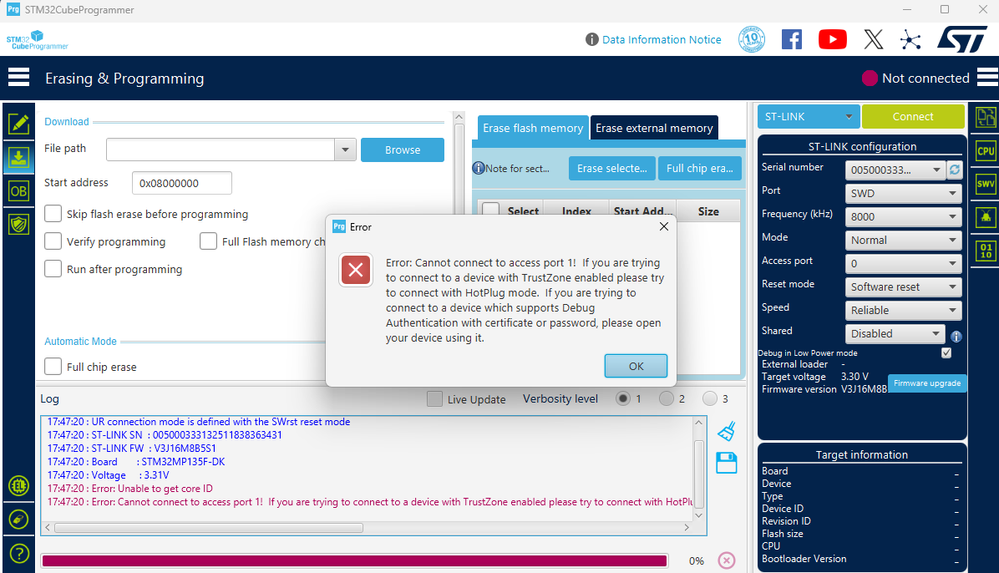This screenshot has height=573, width=999.
Task: Click the Firmware upgrade button
Action: pos(927,383)
